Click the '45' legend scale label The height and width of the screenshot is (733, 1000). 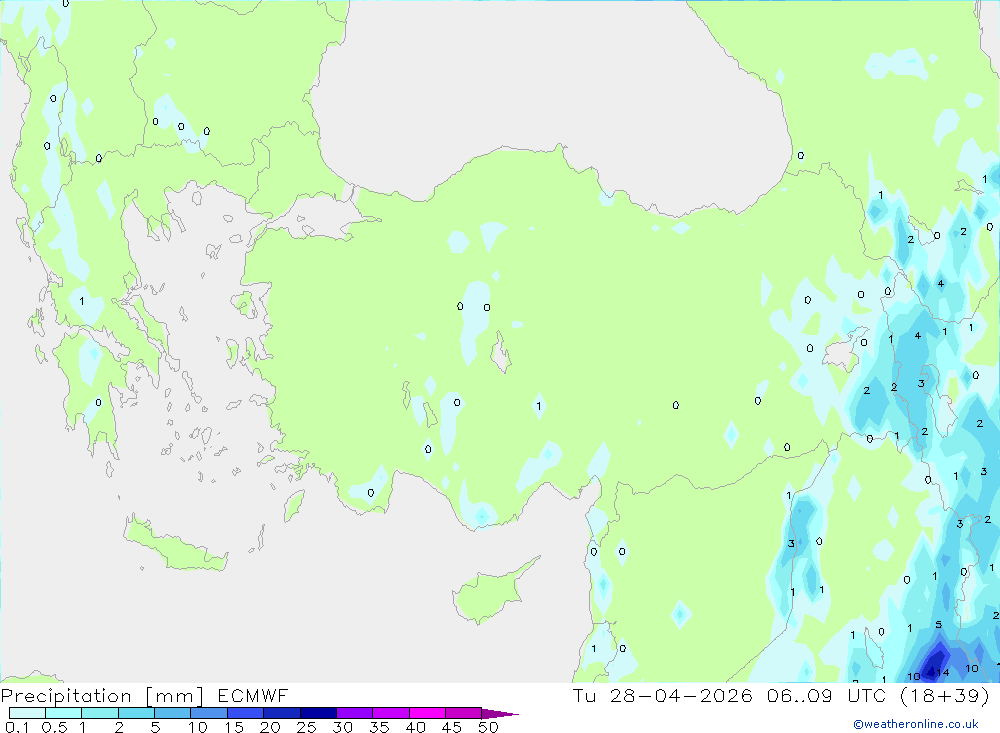coord(452,727)
